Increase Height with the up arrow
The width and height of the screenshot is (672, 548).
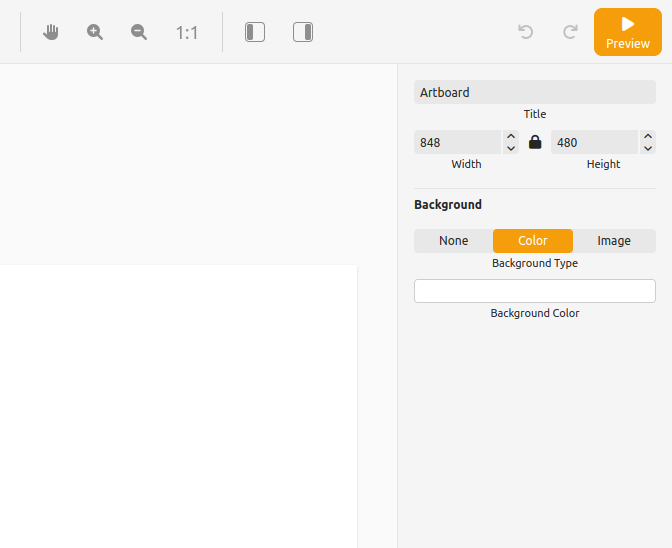pos(648,136)
